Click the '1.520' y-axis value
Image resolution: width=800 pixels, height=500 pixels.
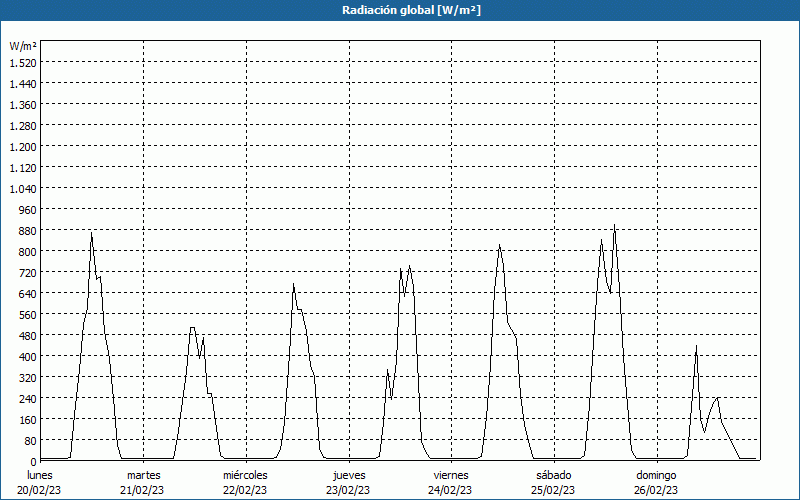[23, 63]
